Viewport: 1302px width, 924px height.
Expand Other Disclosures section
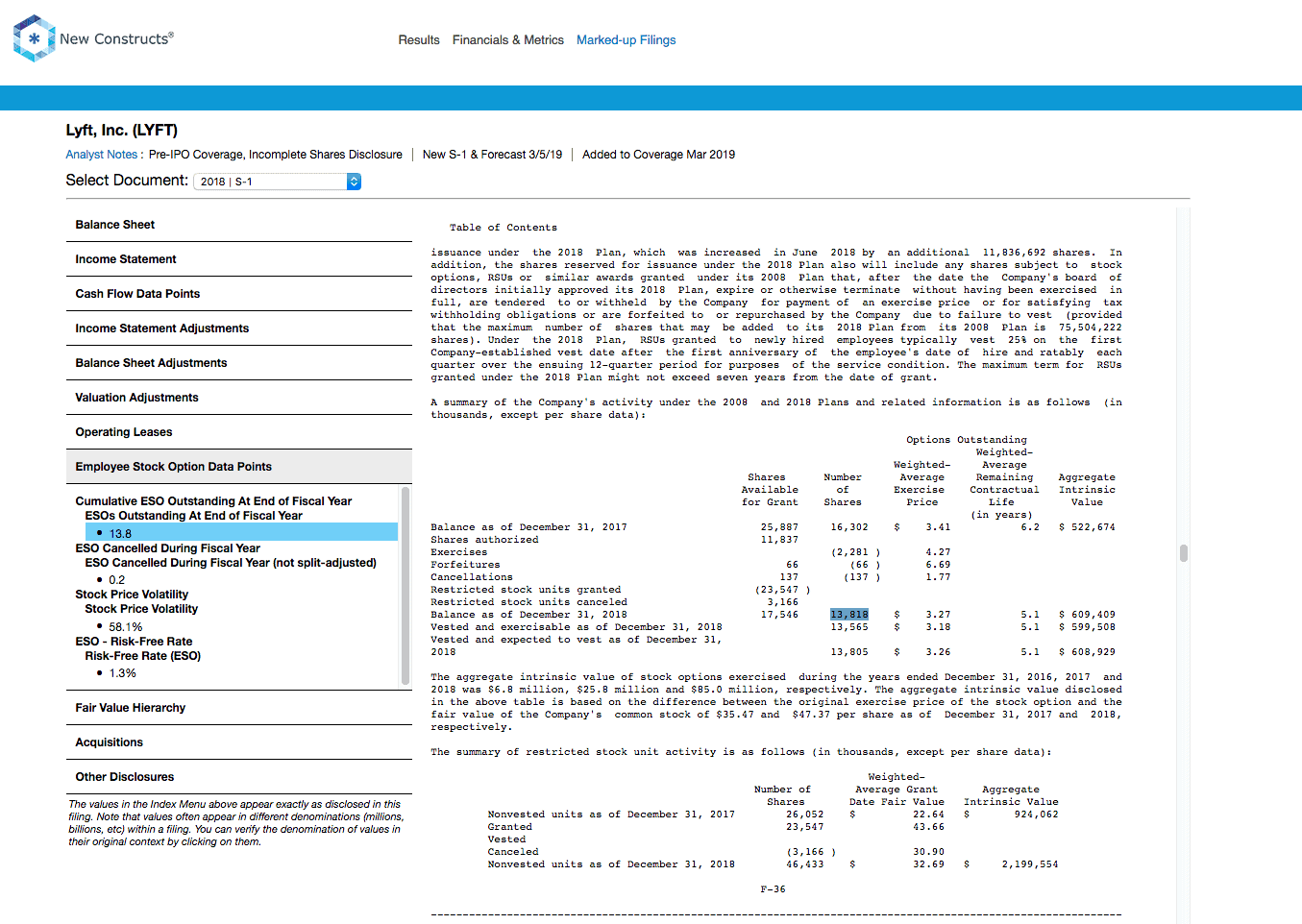pyautogui.click(x=239, y=777)
